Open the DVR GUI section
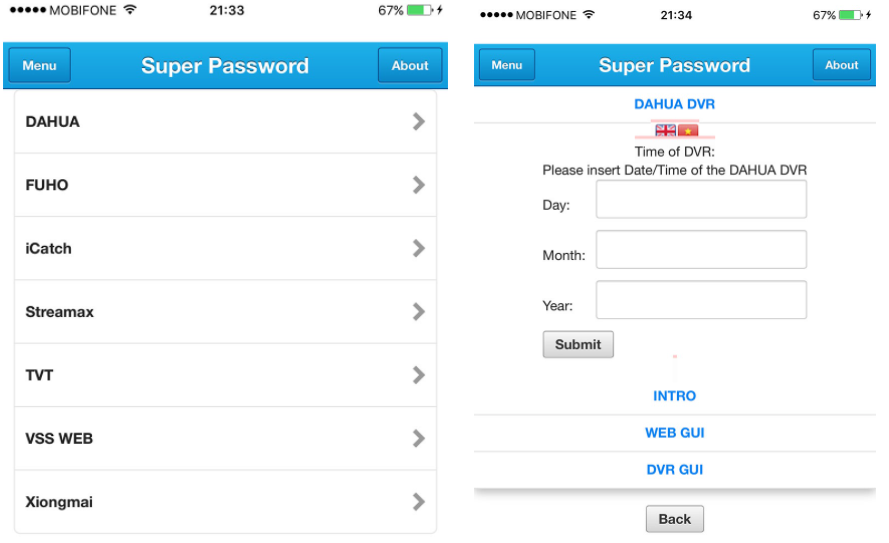Viewport: 889px width, 543px height. [675, 470]
